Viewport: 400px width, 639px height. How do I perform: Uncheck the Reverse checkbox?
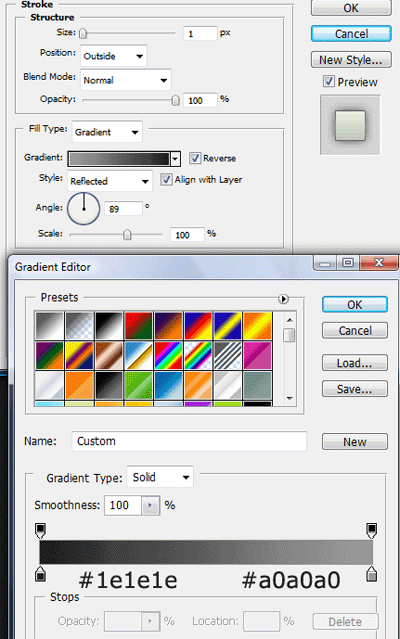point(195,158)
